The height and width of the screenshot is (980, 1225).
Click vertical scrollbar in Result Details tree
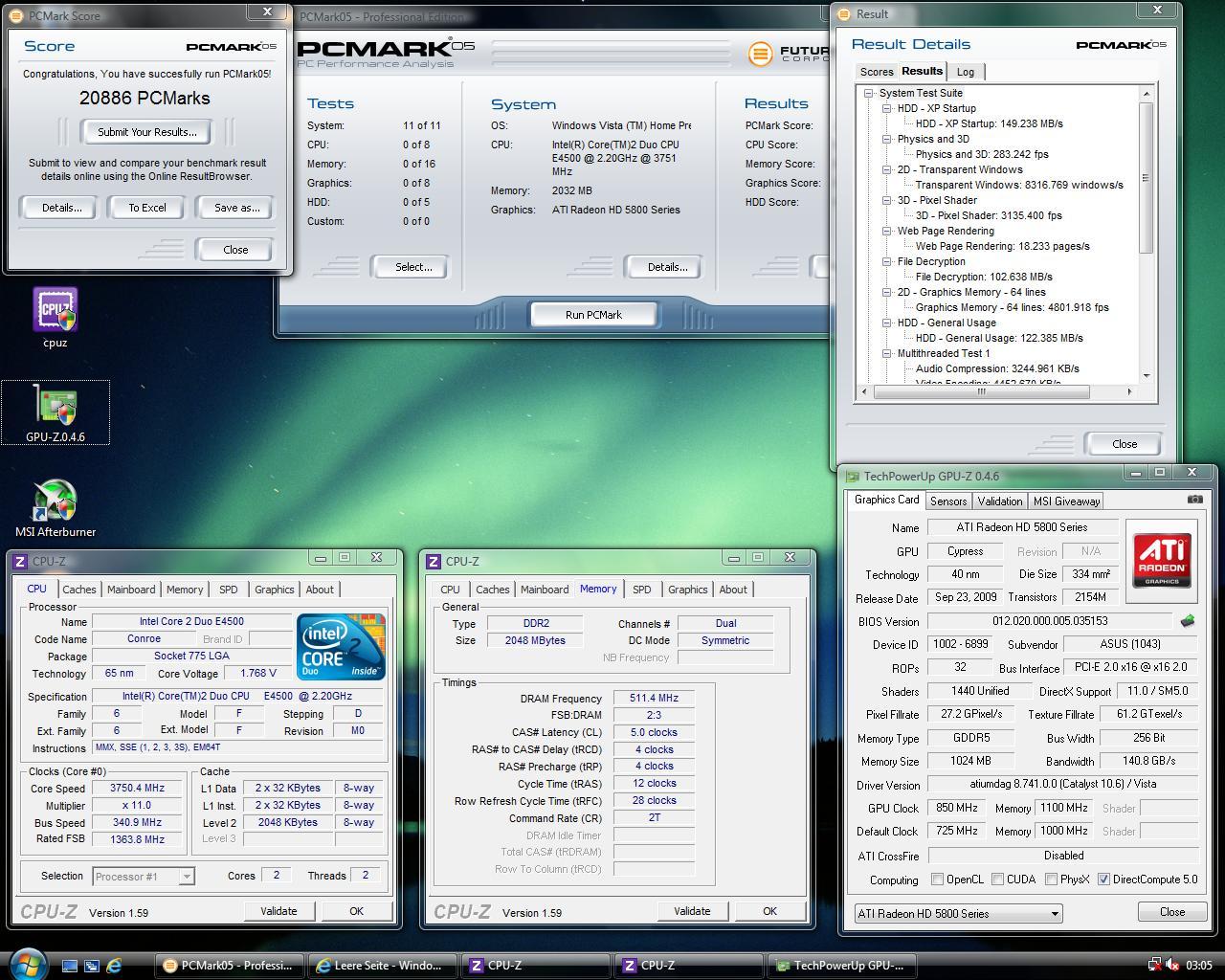[1147, 177]
